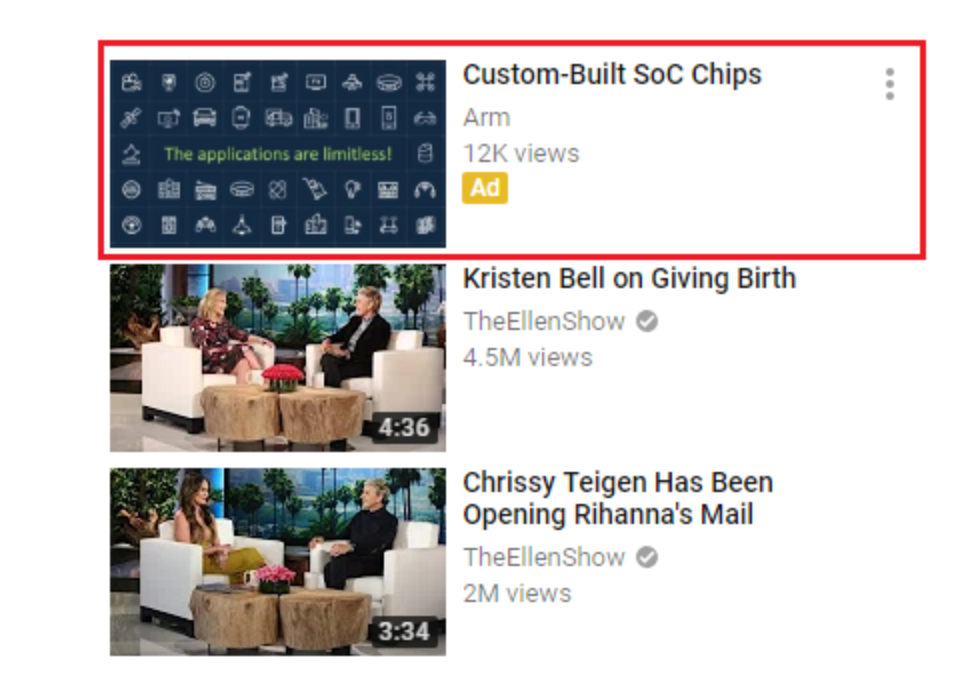The width and height of the screenshot is (958, 694).
Task: Click the 3:34 duration badge
Action: [x=403, y=632]
